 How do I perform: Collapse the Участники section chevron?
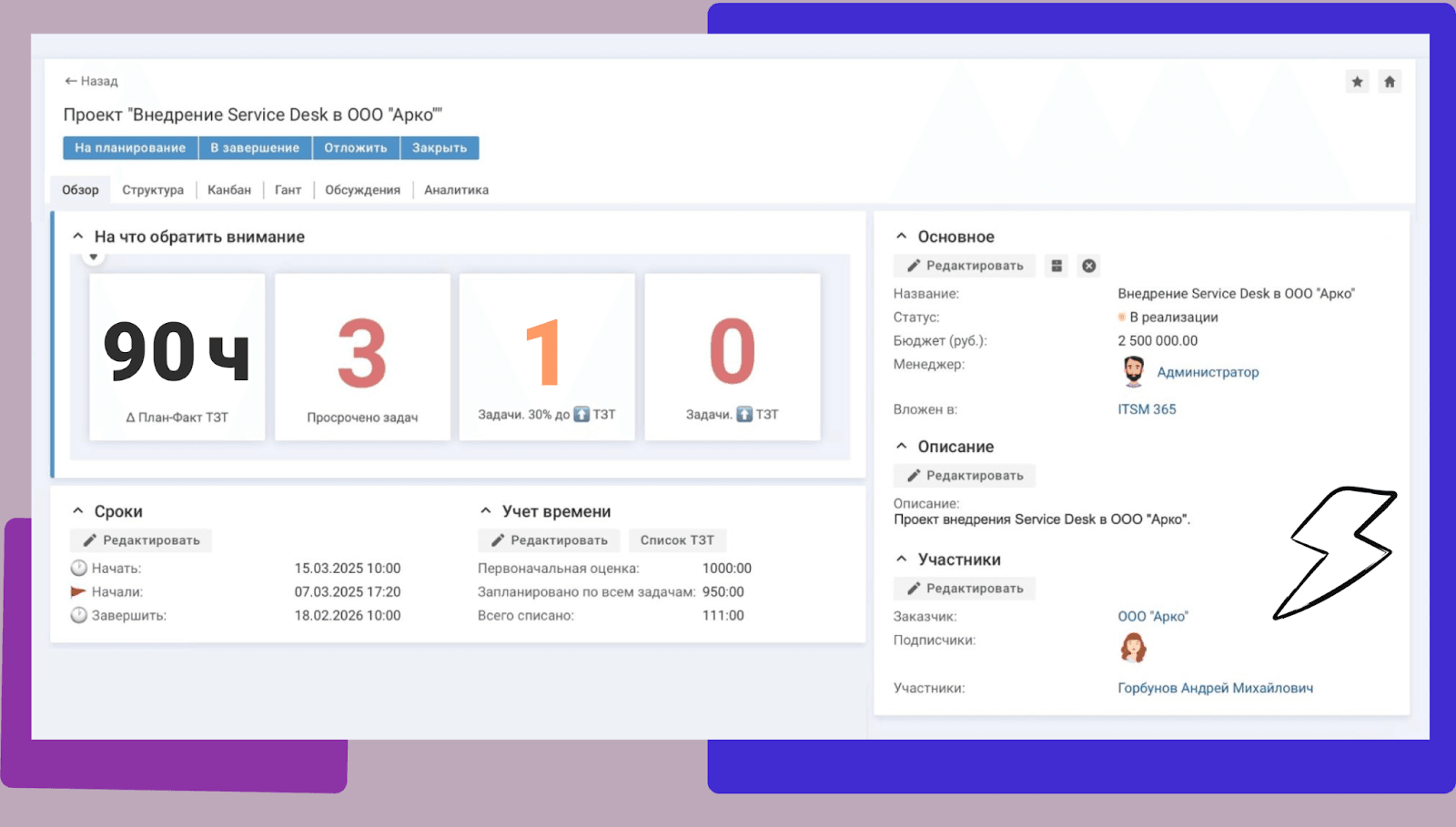point(901,559)
